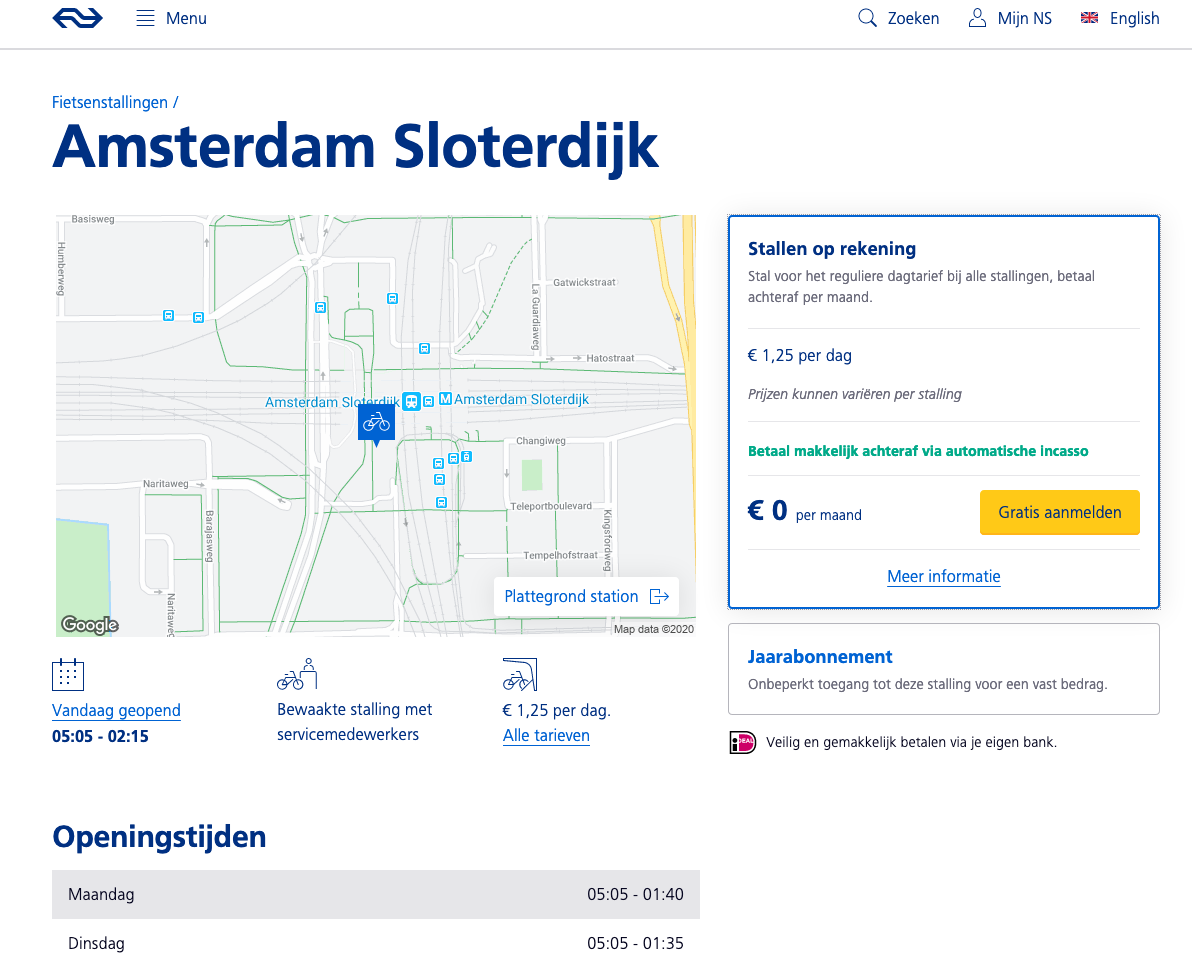Click the Zoeken magnifier icon

coord(867,17)
